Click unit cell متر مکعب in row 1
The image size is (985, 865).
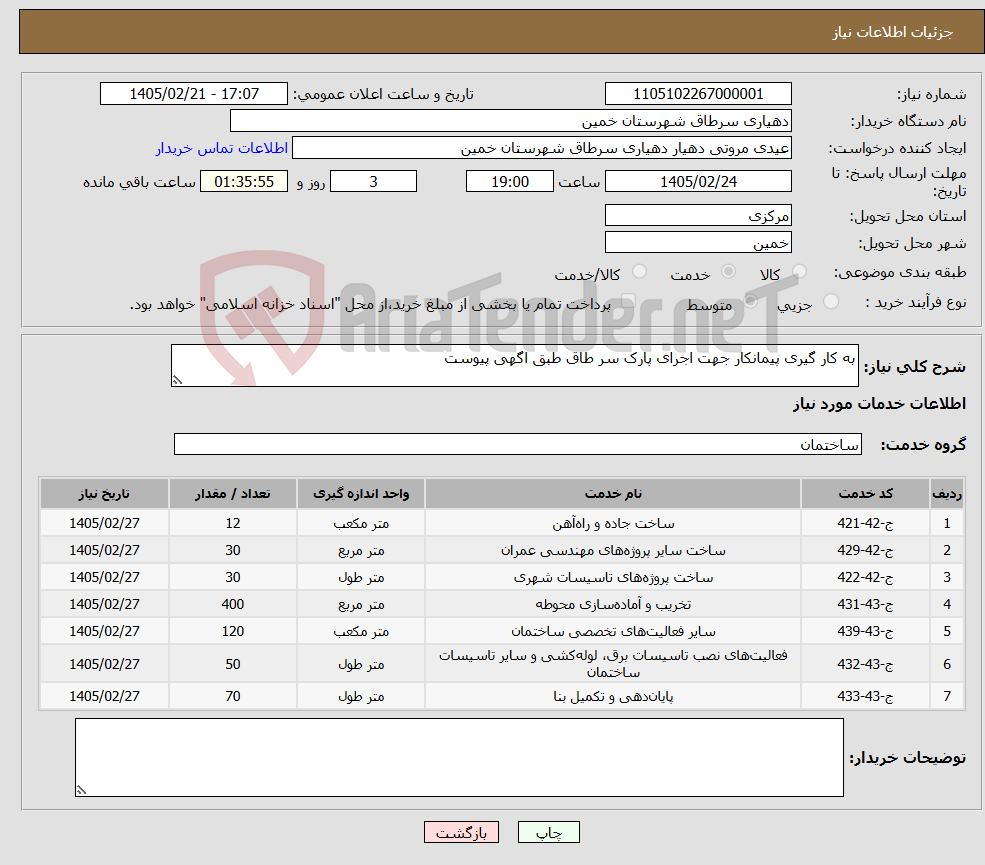(x=361, y=523)
